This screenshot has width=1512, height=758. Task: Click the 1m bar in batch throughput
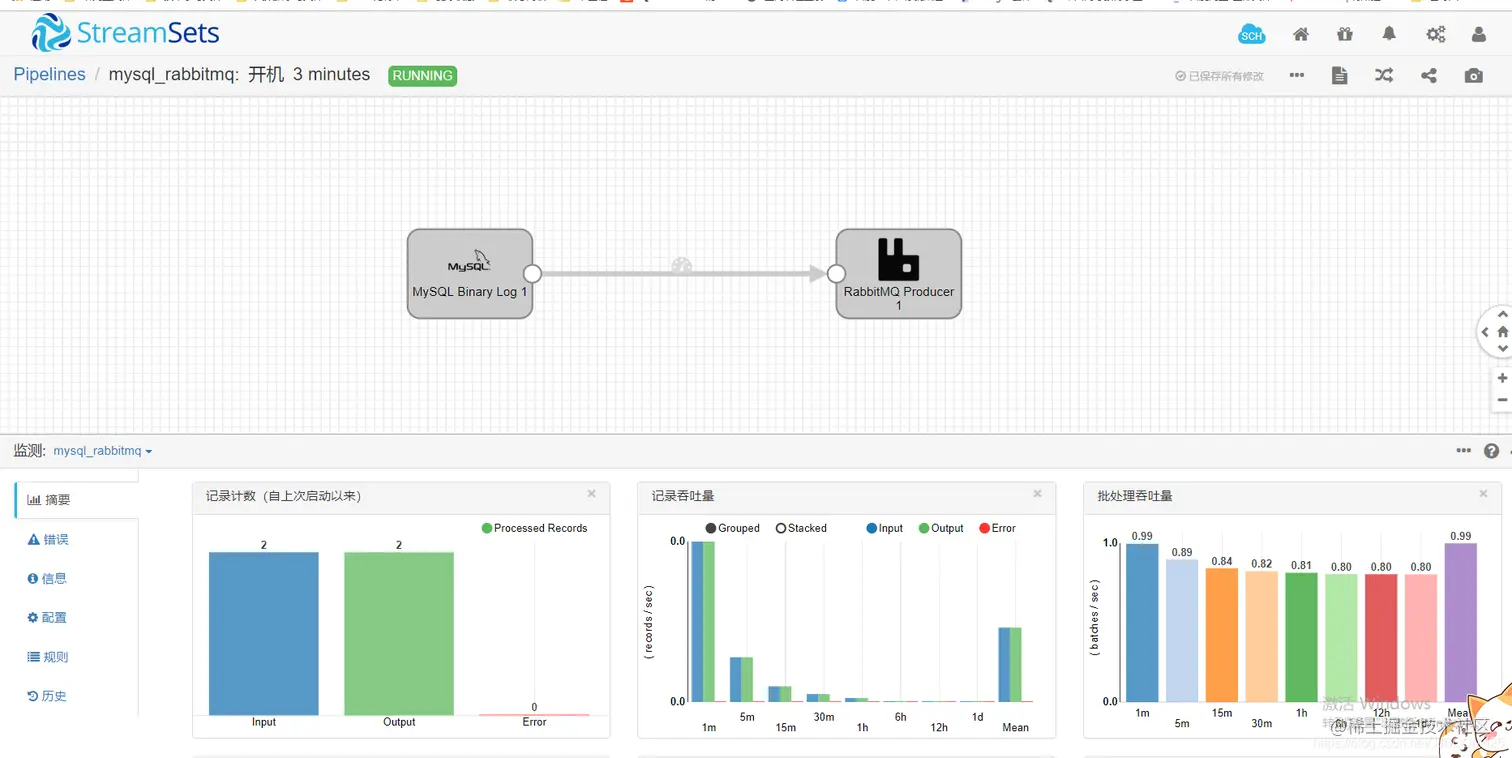1142,623
